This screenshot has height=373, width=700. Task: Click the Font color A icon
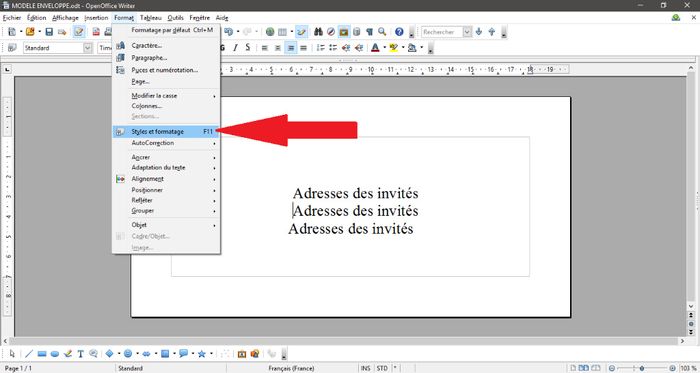375,48
